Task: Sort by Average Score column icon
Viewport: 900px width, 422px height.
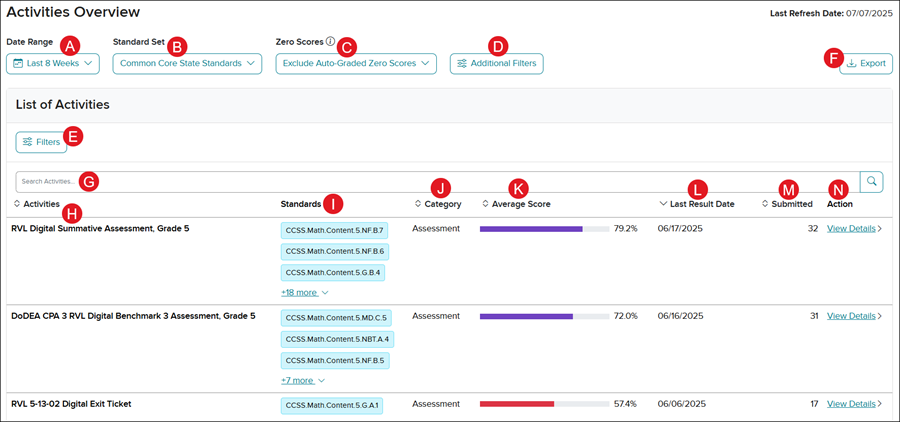Action: coord(485,204)
